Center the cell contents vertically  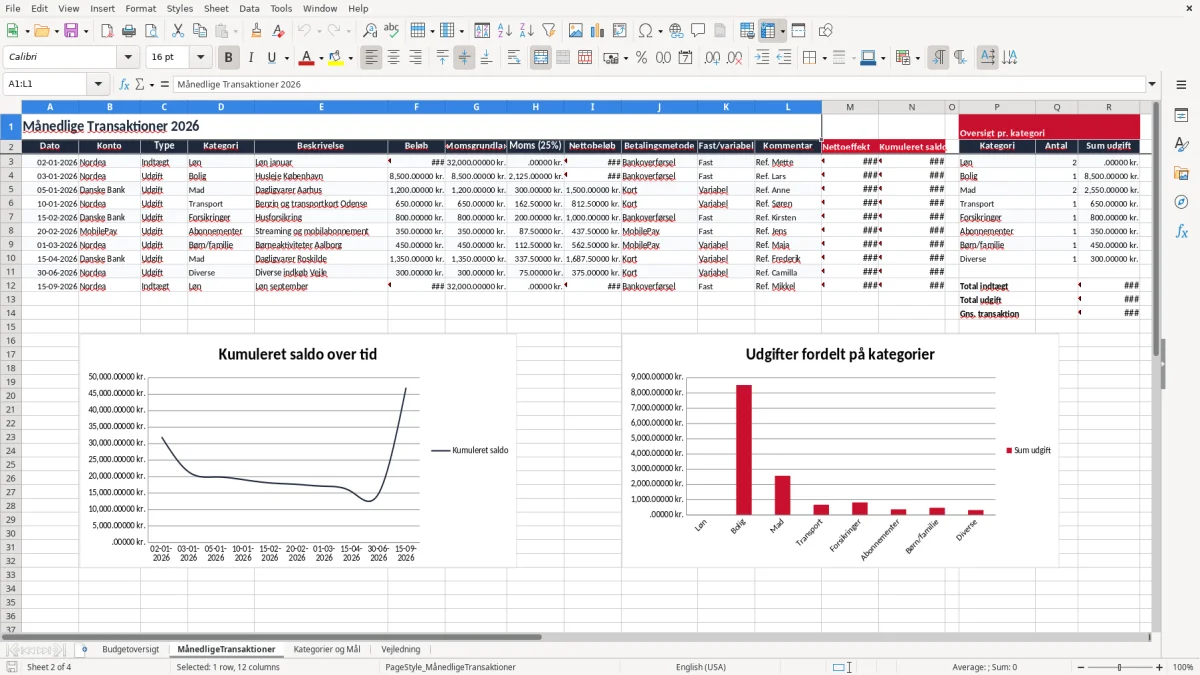464,58
